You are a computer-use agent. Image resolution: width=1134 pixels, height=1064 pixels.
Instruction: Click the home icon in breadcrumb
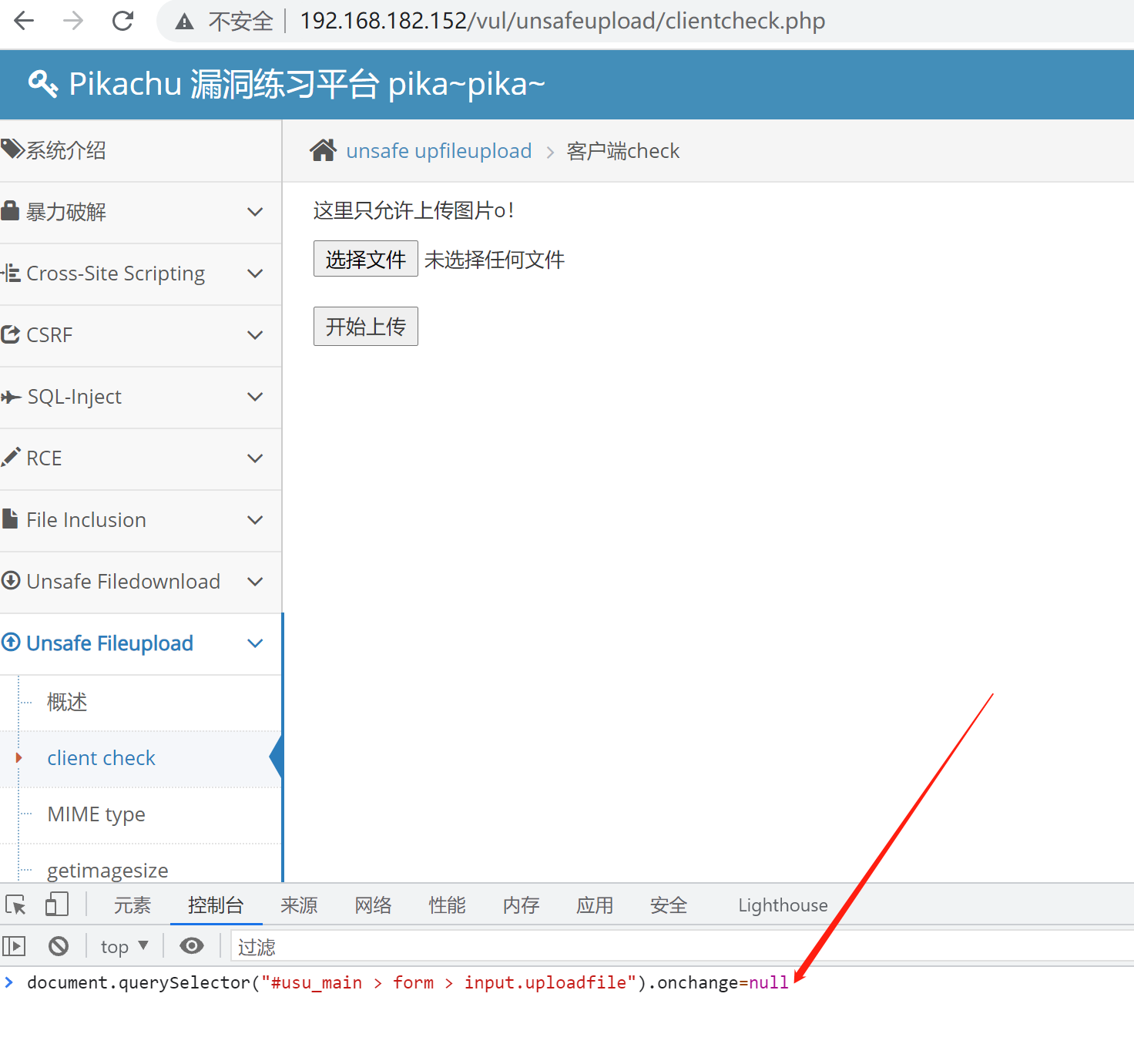[x=324, y=150]
